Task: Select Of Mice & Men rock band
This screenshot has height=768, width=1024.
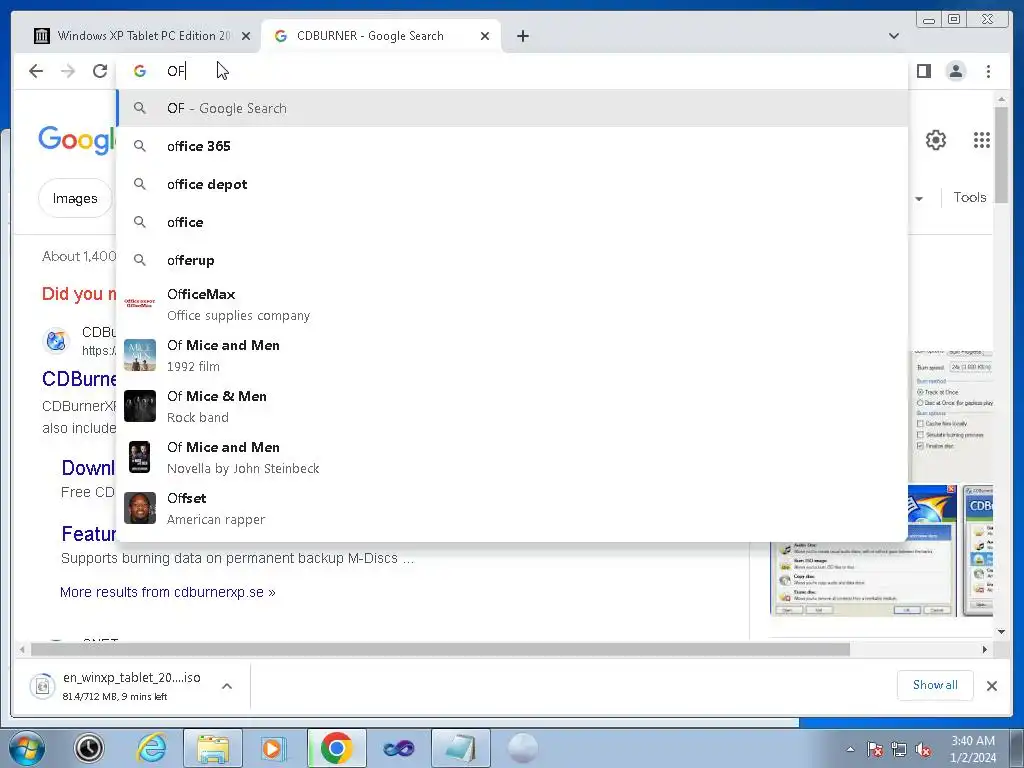Action: tap(513, 406)
